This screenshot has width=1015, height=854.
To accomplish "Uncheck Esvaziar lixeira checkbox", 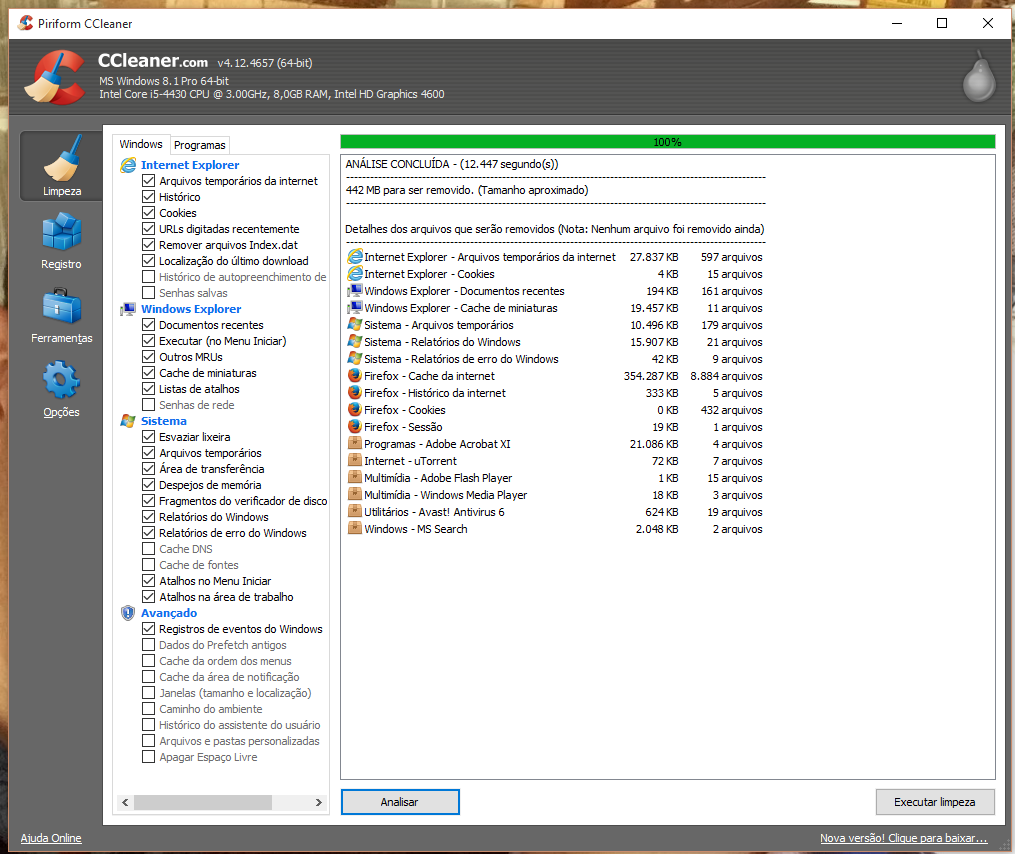I will tap(148, 437).
